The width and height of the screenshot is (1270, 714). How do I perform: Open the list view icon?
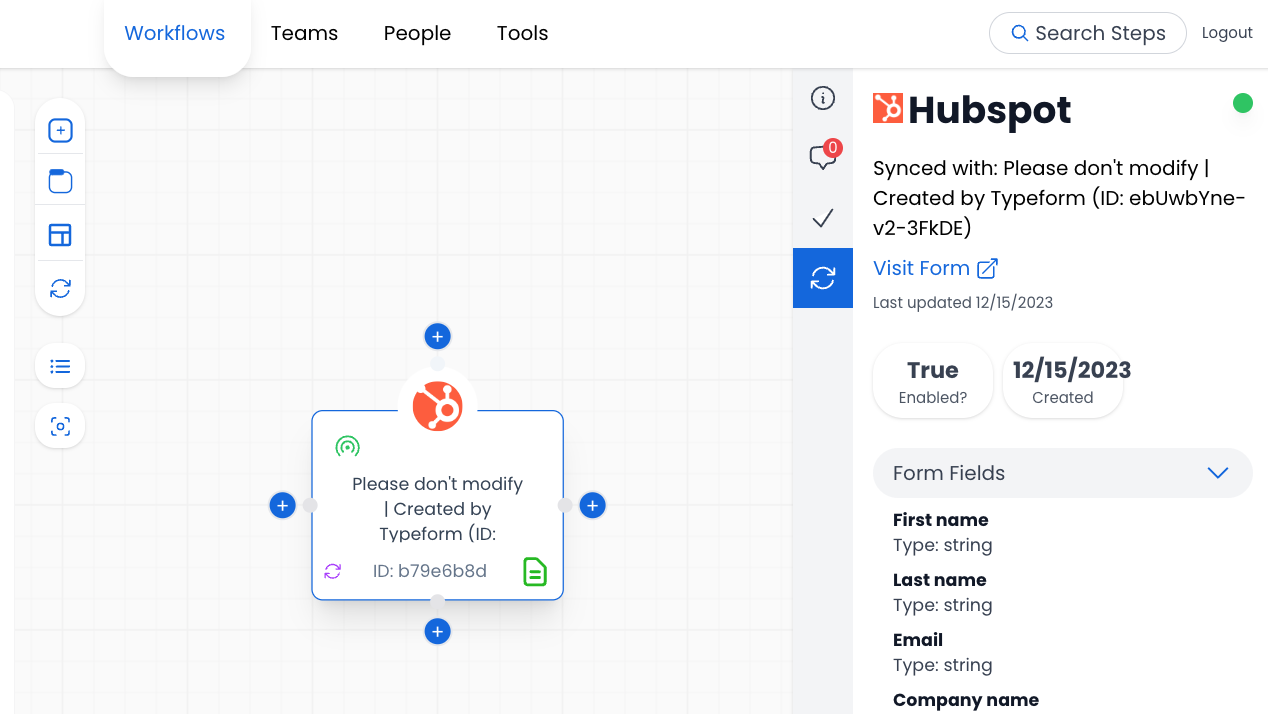[60, 366]
